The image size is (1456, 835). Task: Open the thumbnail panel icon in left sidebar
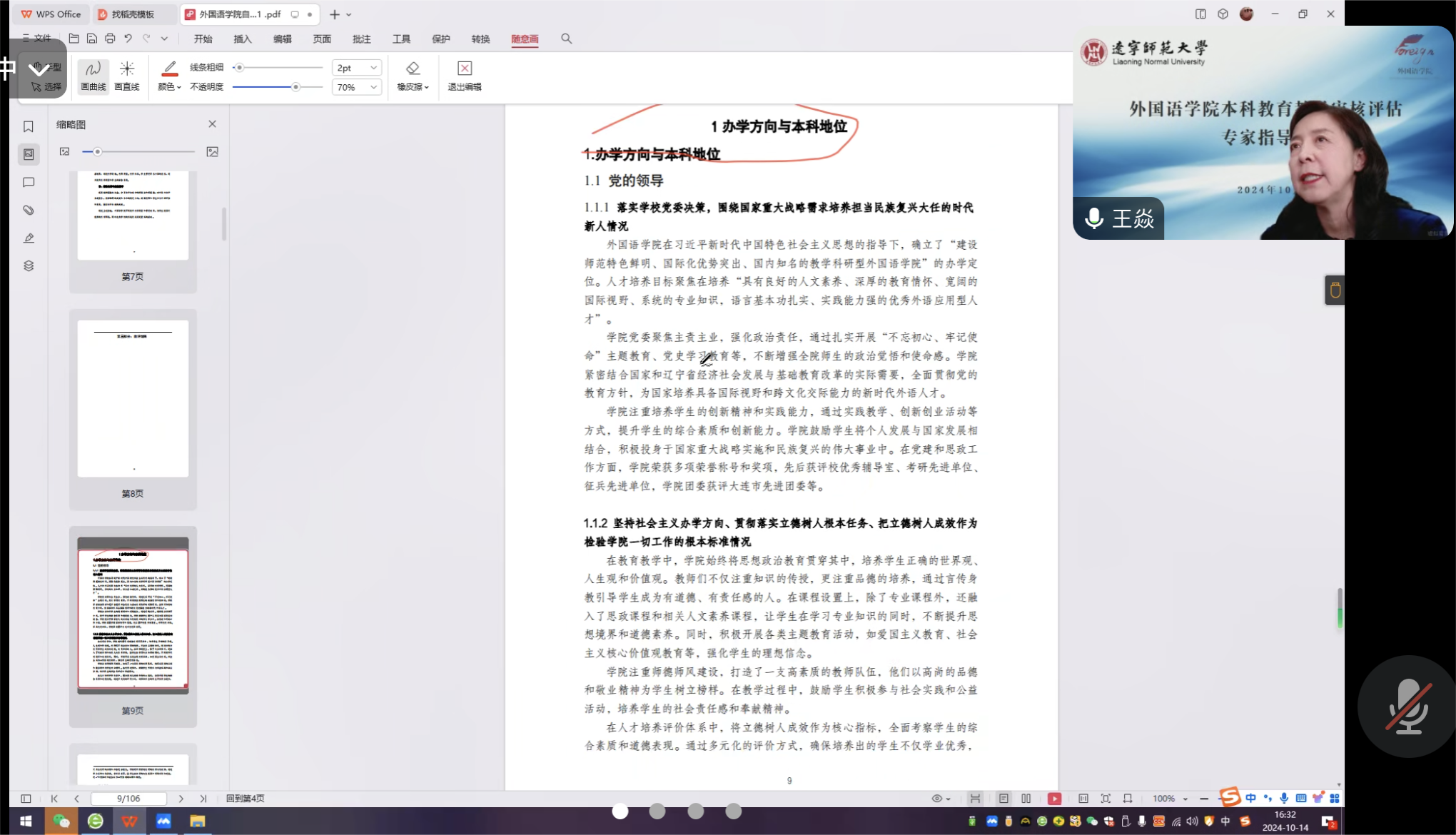(x=29, y=154)
